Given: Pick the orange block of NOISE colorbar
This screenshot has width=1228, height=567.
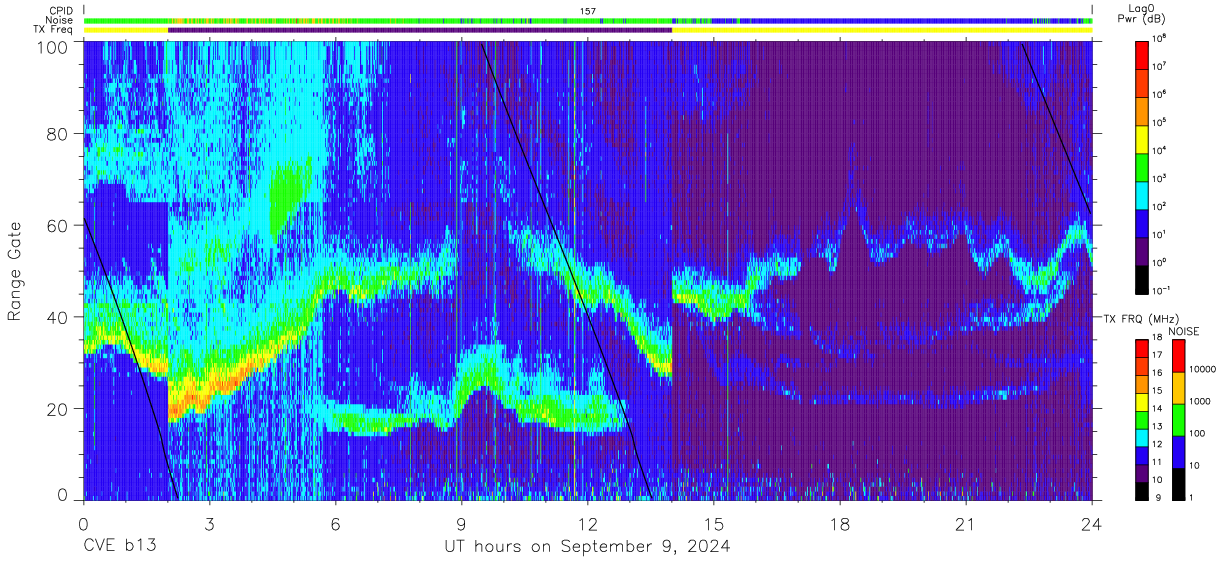Looking at the screenshot, I should click(1177, 387).
